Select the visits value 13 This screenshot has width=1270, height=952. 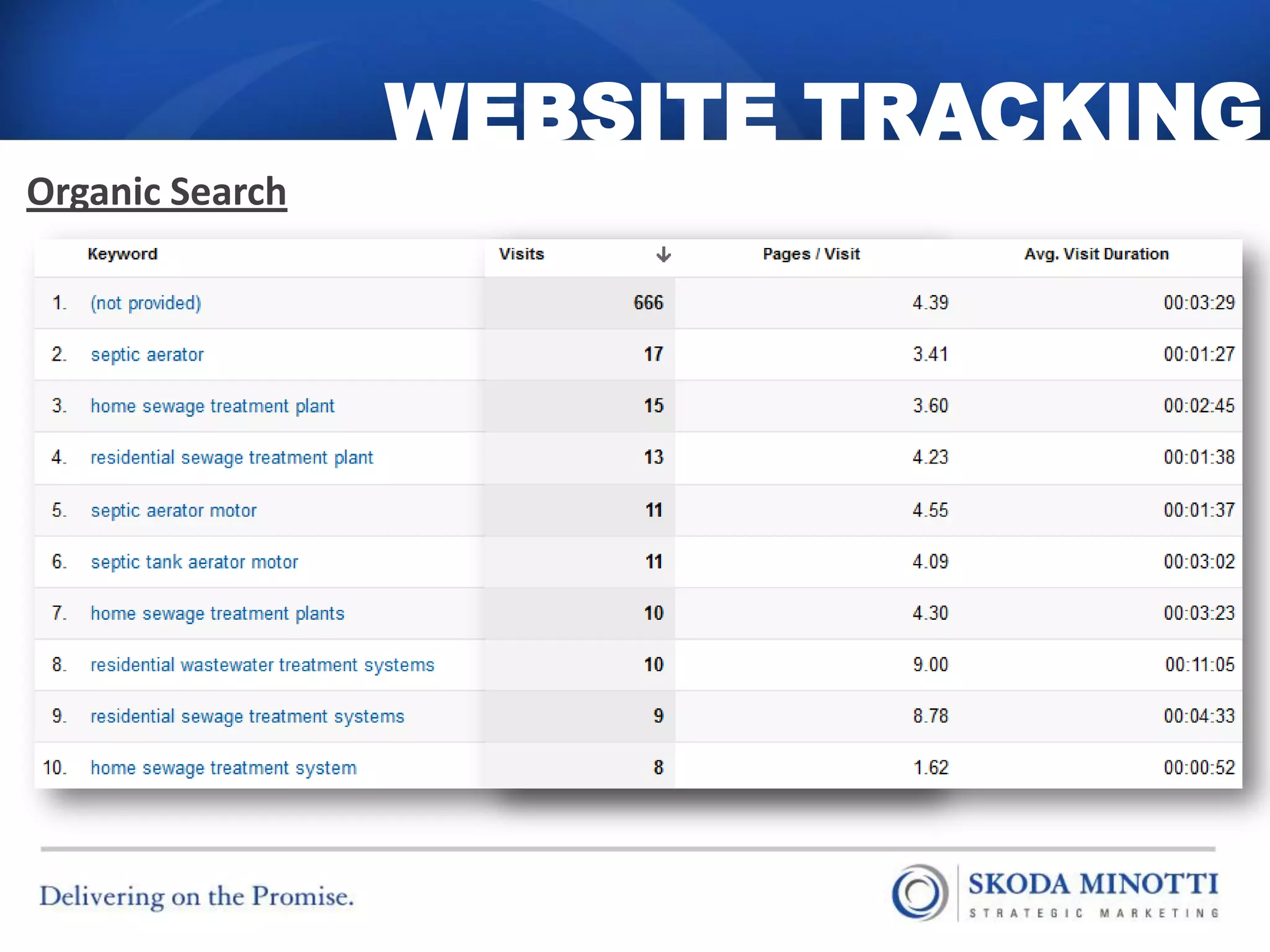pos(654,457)
